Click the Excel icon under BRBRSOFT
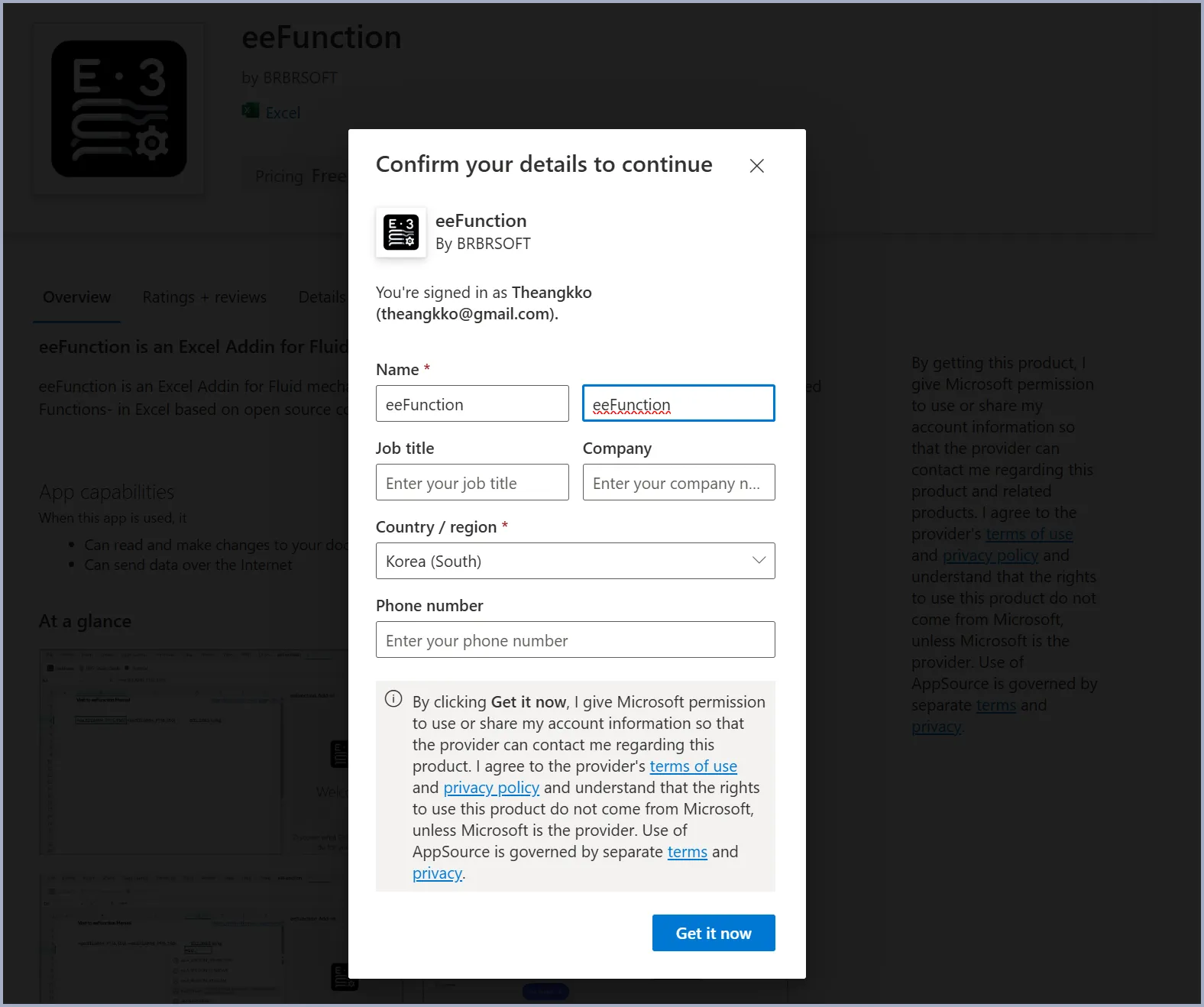This screenshot has width=1204, height=1007. [x=250, y=111]
